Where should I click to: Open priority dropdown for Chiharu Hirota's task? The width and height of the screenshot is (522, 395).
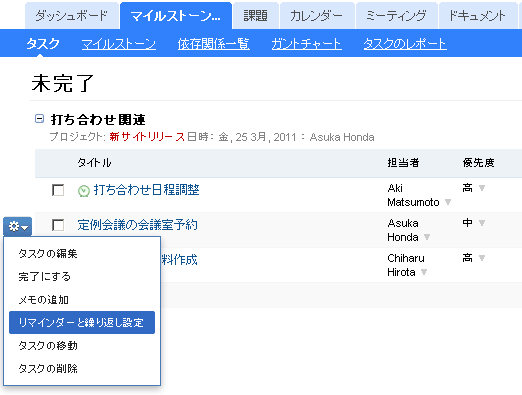pyautogui.click(x=482, y=258)
